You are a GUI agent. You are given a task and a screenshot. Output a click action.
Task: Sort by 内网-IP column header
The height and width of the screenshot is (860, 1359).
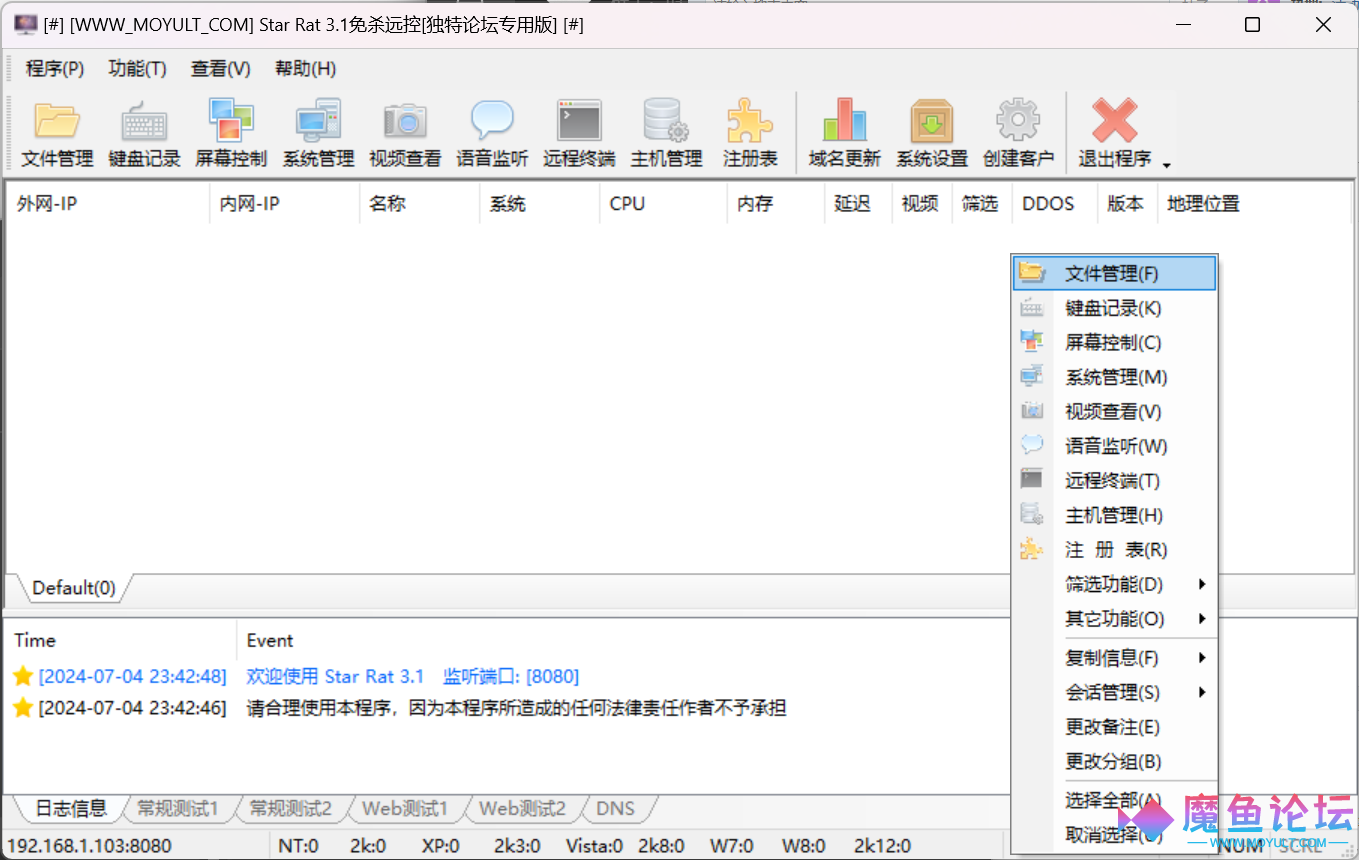click(284, 203)
